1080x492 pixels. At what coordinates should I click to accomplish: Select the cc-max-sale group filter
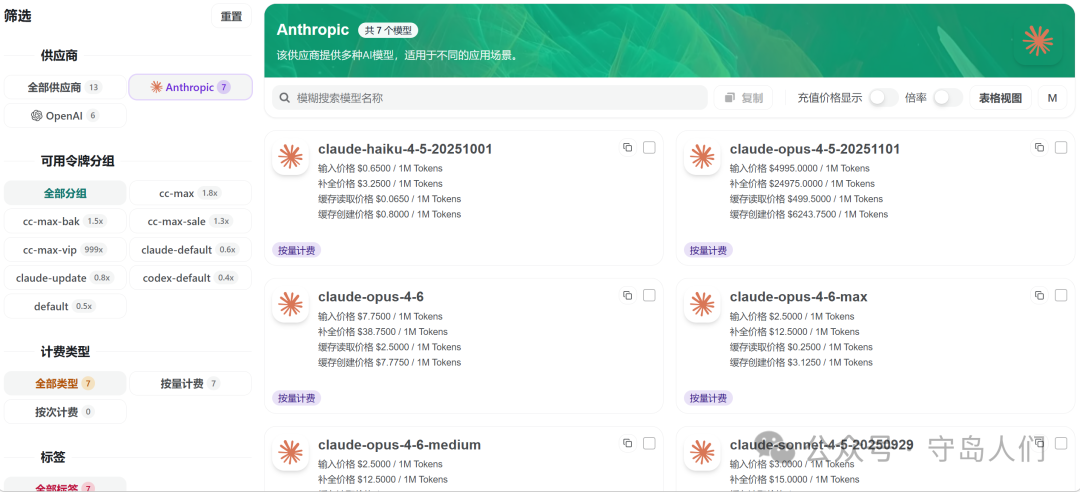[190, 221]
